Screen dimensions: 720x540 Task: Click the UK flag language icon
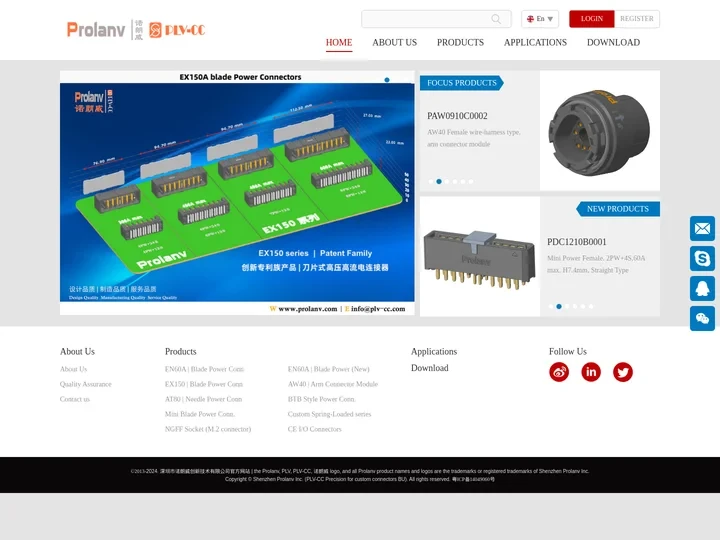click(x=530, y=19)
